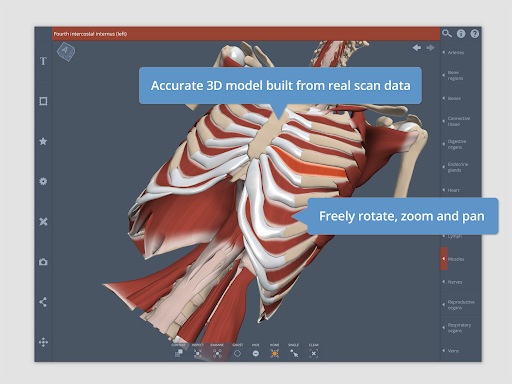Select the pan move arrows icon

click(x=43, y=342)
